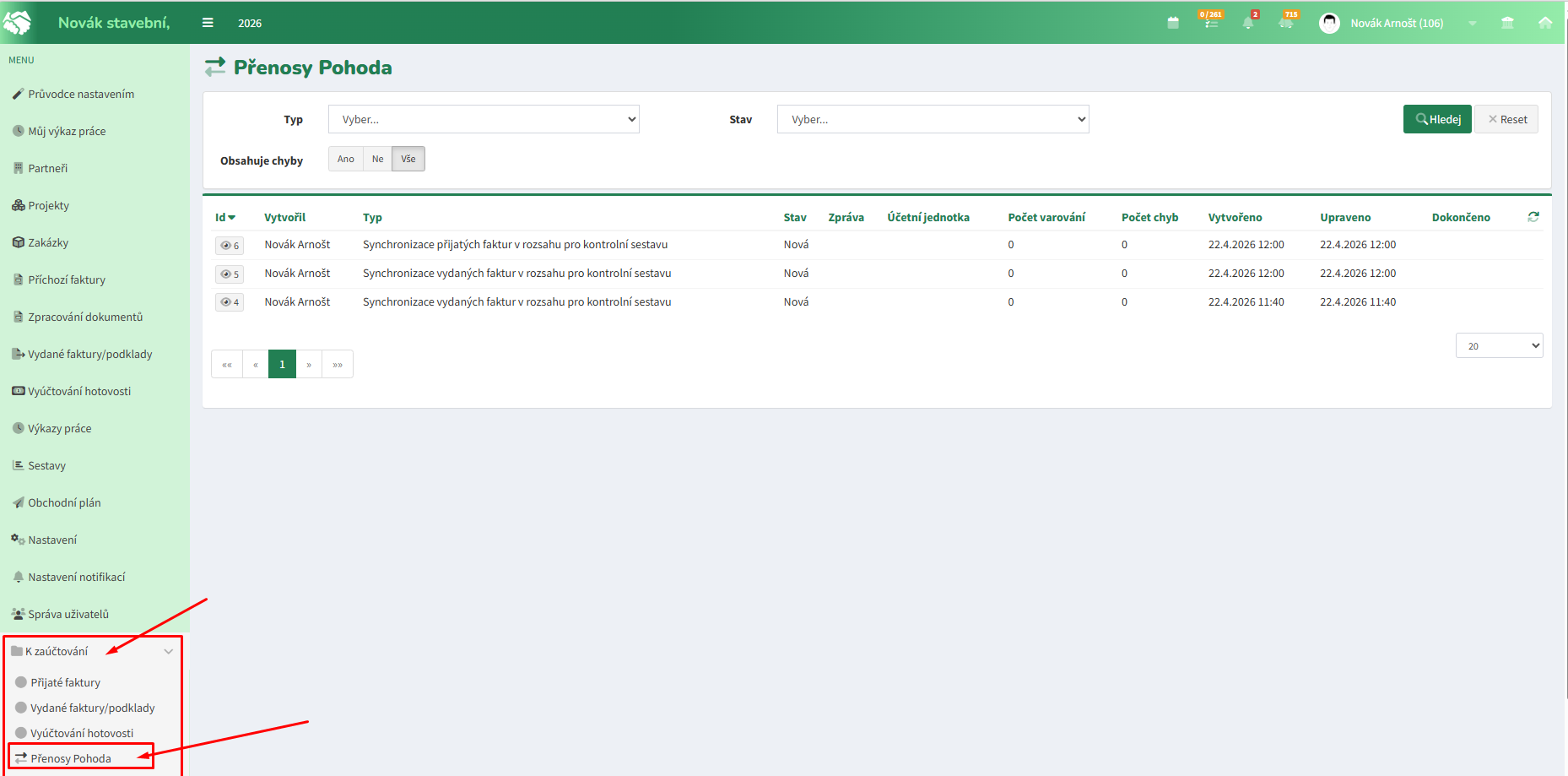Go to Přenosy Pohoda in the sidebar
The image size is (1568, 776).
[x=71, y=758]
